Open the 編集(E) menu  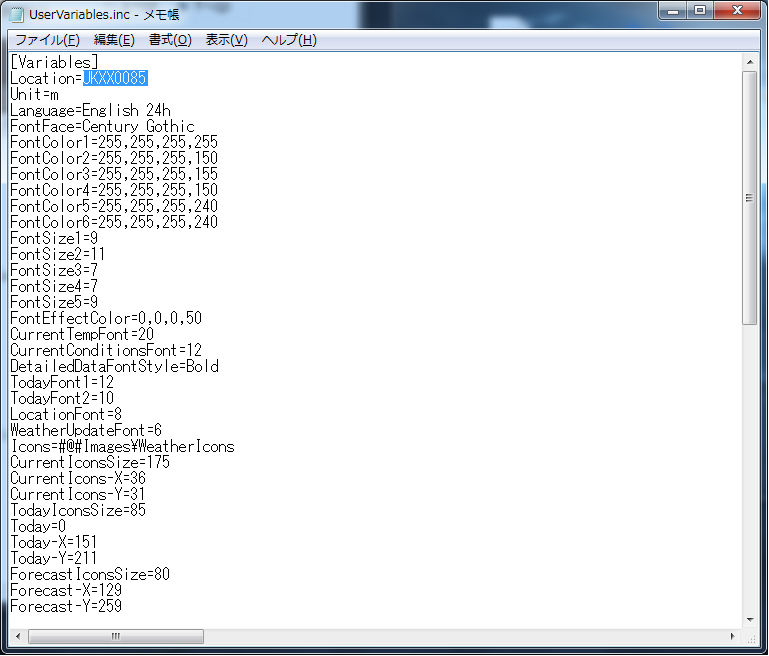pos(114,40)
